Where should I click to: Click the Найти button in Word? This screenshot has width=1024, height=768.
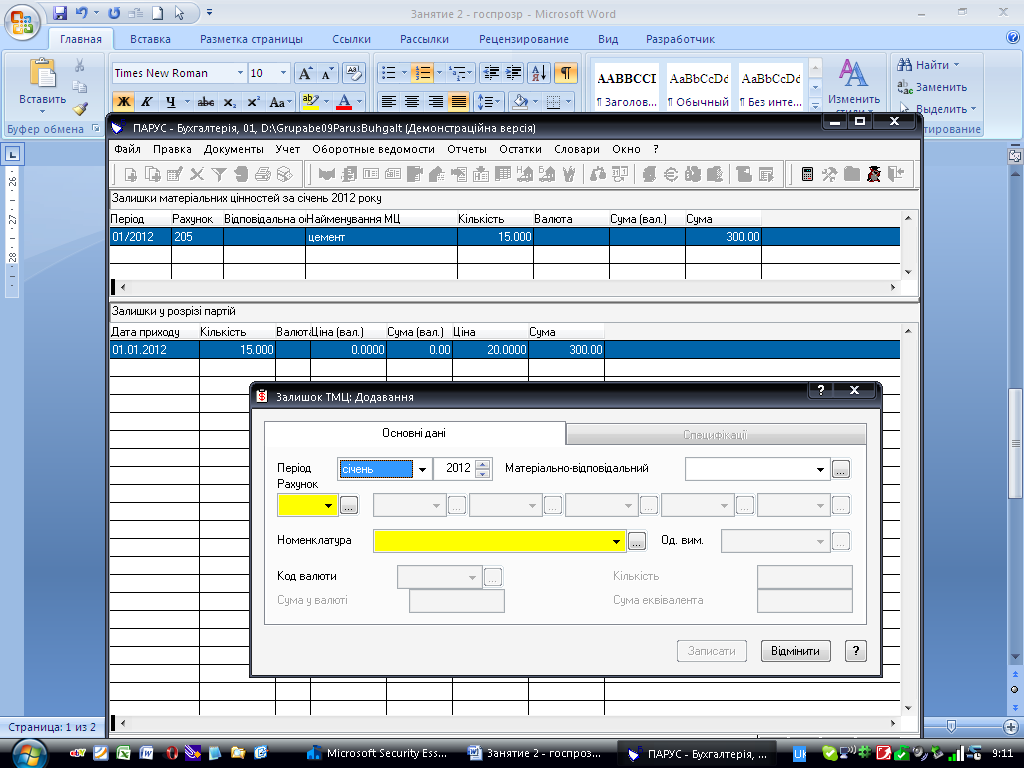coord(927,65)
